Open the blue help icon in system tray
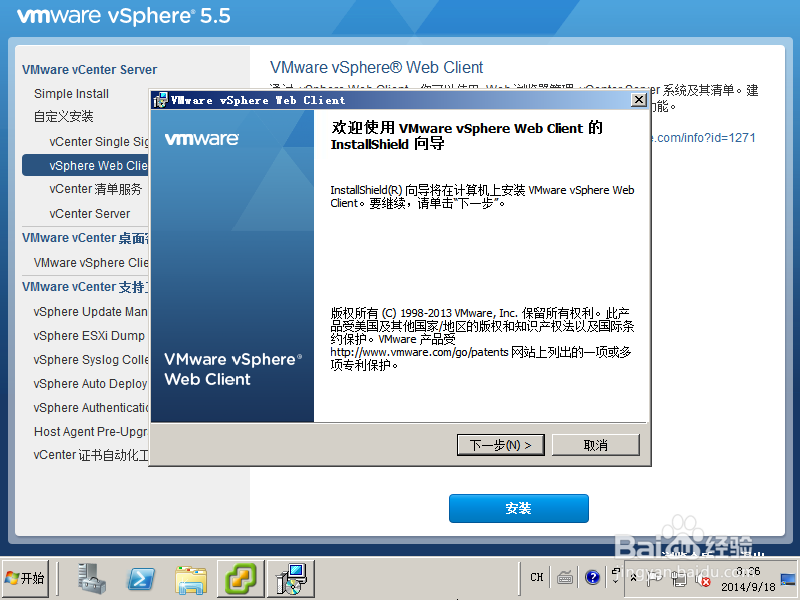 tap(592, 578)
